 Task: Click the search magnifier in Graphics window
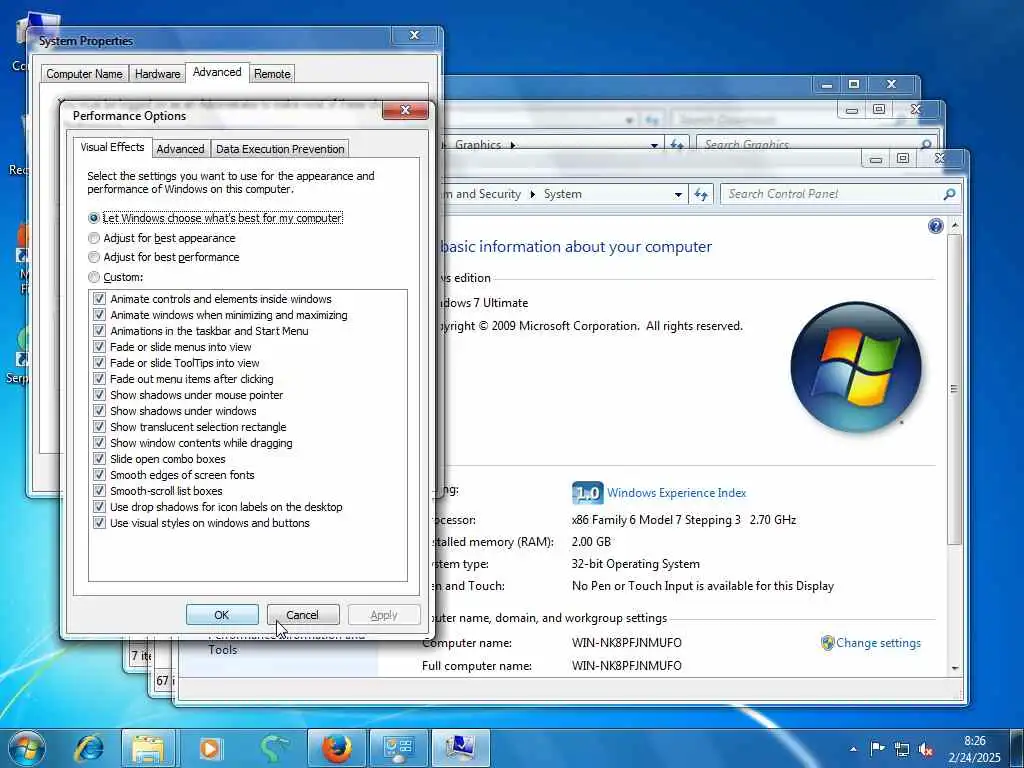(x=925, y=144)
